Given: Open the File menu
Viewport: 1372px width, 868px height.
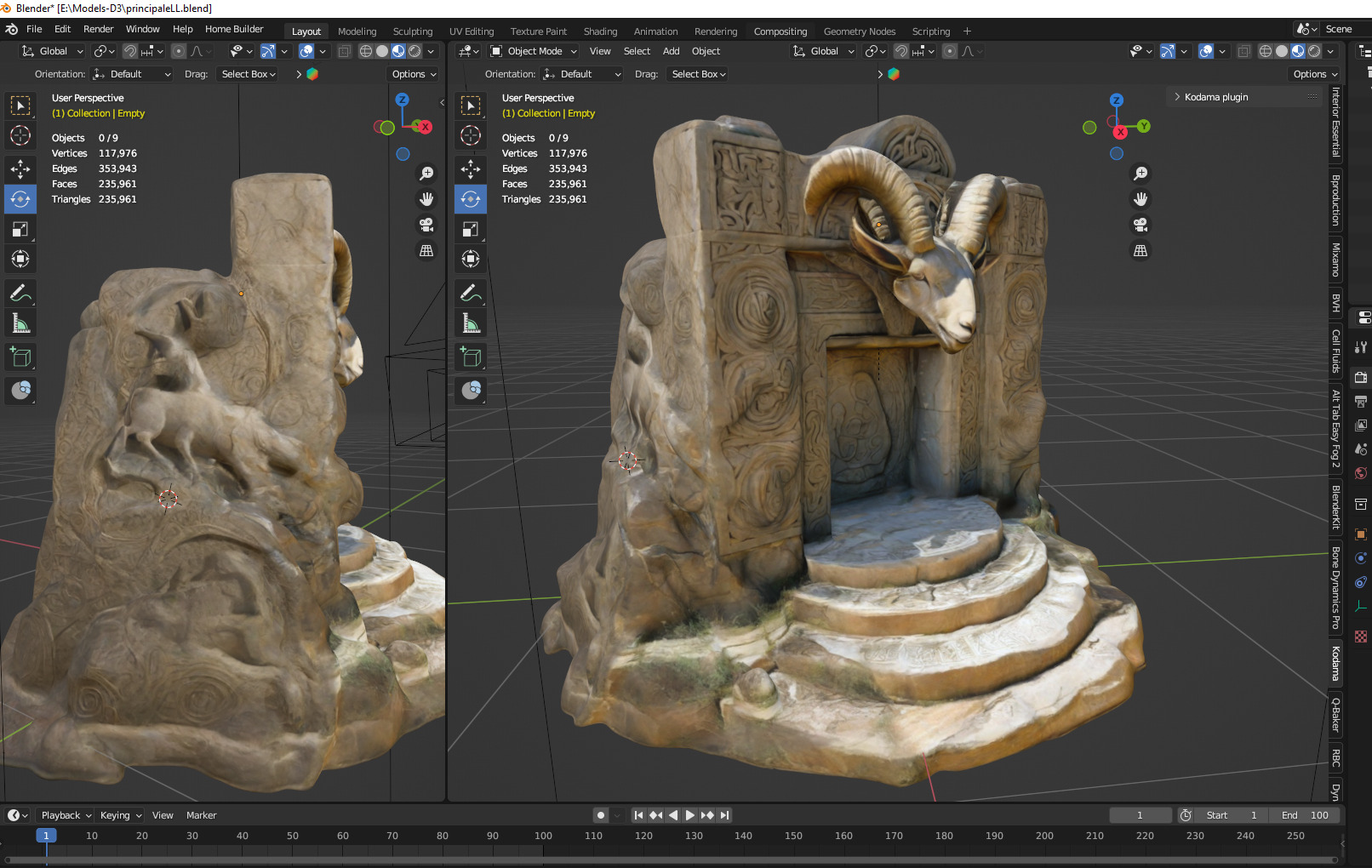Looking at the screenshot, I should point(34,29).
